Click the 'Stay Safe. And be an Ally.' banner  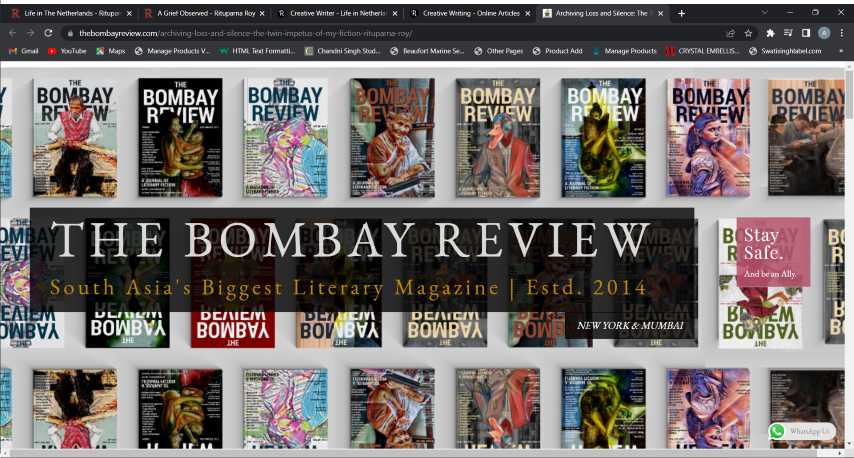click(x=773, y=252)
